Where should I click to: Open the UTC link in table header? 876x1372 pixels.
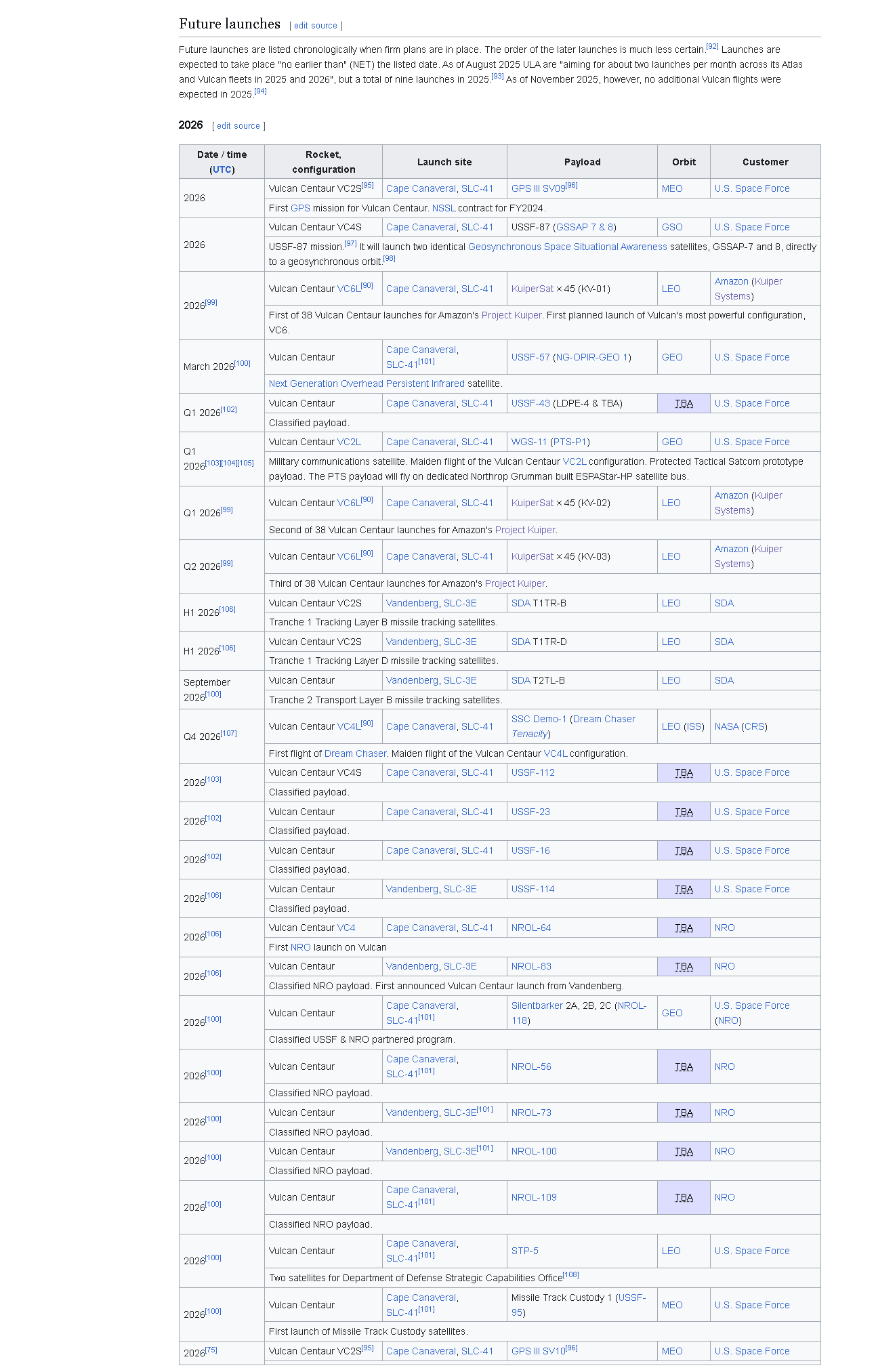point(222,169)
